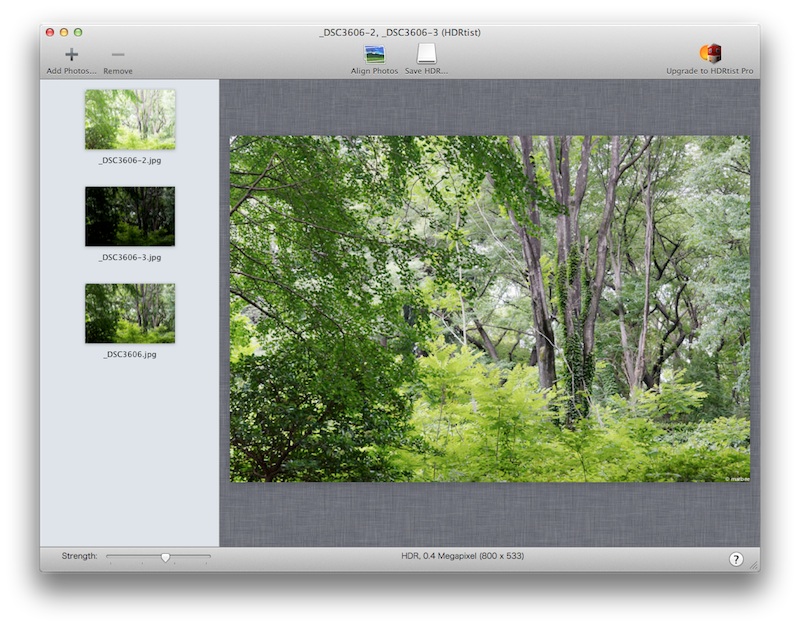The width and height of the screenshot is (800, 627).
Task: Click the window resize grip corner
Action: 754,566
